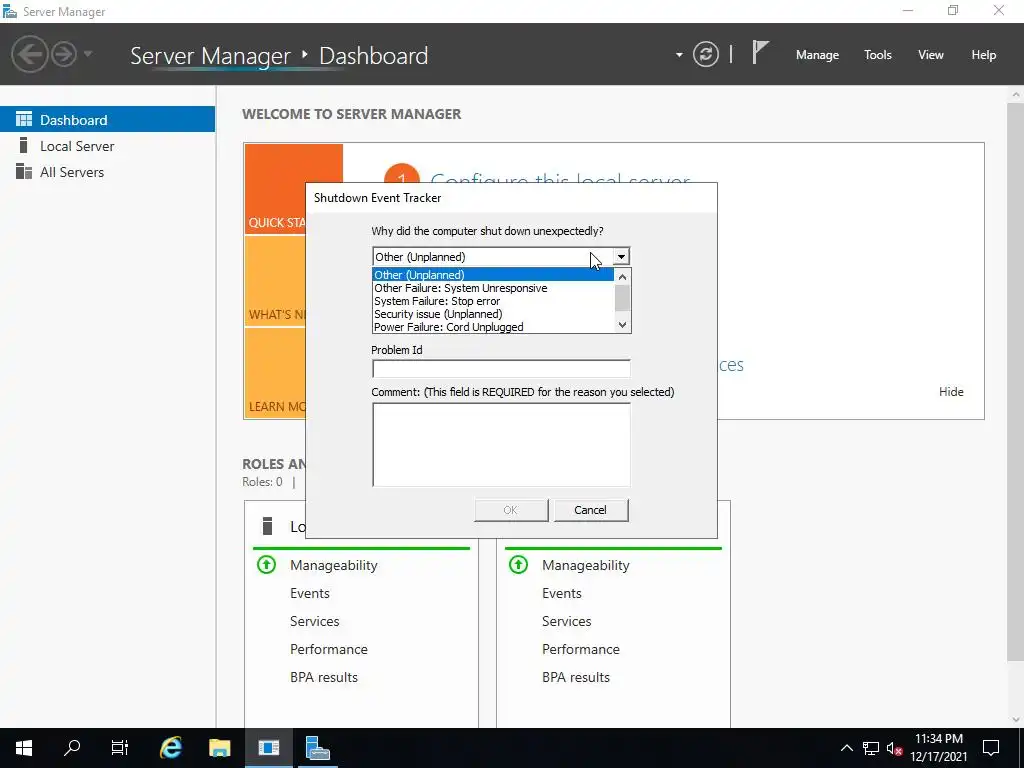1024x768 pixels.
Task: Click green status icon in left tile
Action: pos(266,564)
